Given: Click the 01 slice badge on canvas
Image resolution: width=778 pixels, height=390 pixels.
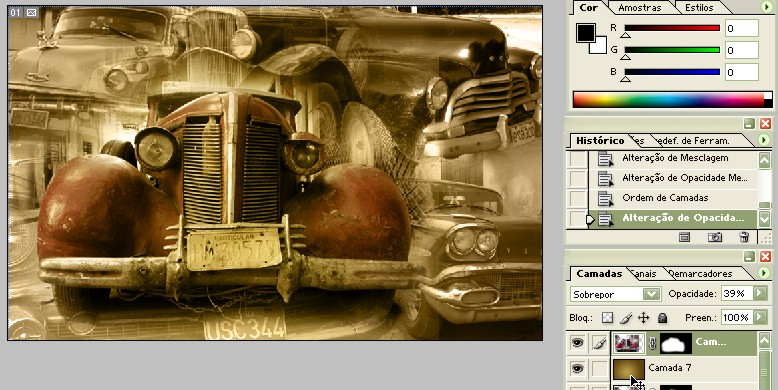Looking at the screenshot, I should click(x=16, y=12).
